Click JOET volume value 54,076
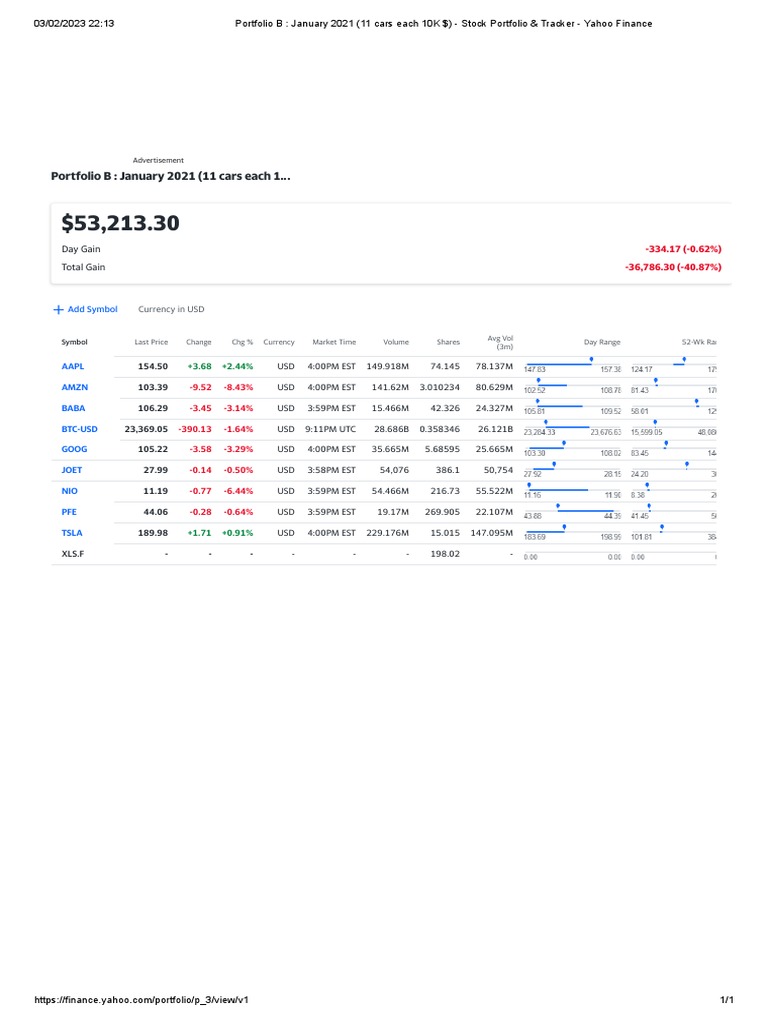The image size is (768, 1024). tap(394, 470)
